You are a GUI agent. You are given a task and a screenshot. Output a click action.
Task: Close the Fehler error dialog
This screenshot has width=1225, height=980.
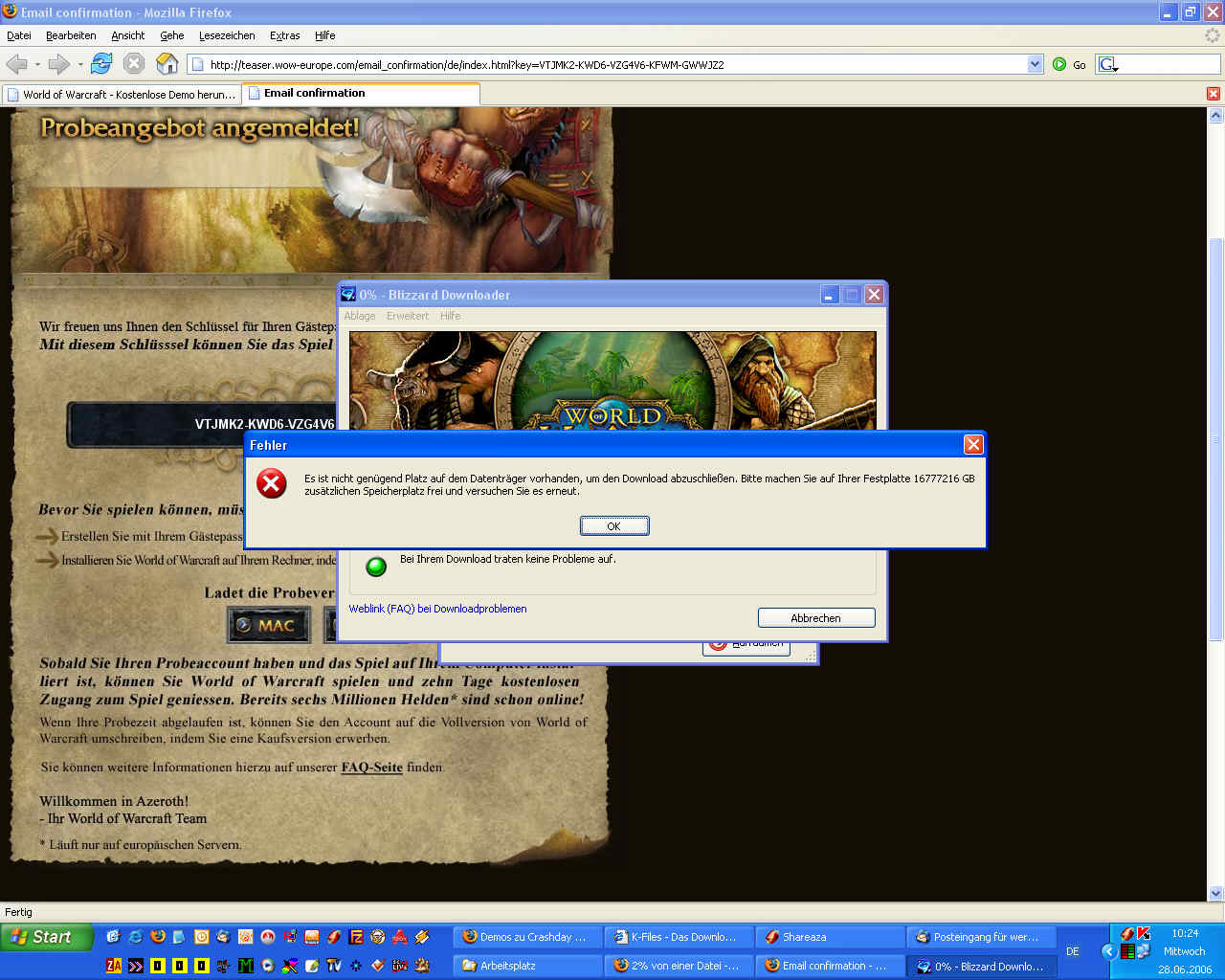click(973, 444)
